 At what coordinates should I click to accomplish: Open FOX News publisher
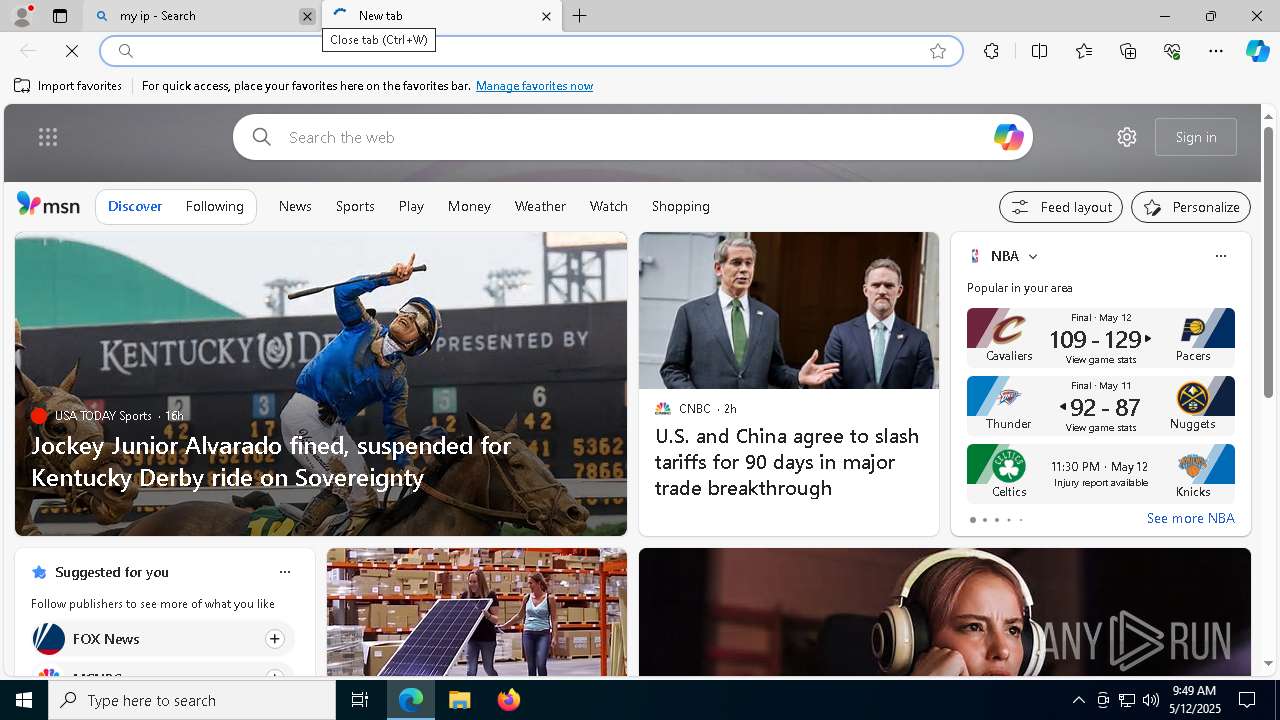pyautogui.click(x=105, y=639)
